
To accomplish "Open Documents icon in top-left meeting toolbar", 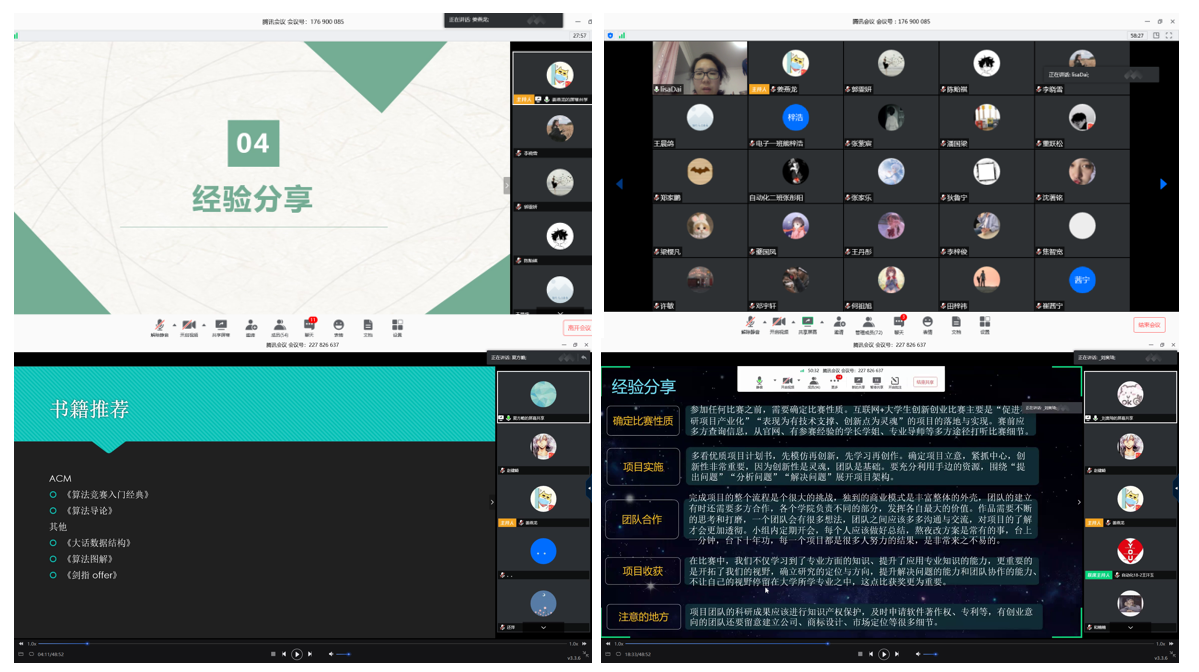I will (368, 327).
